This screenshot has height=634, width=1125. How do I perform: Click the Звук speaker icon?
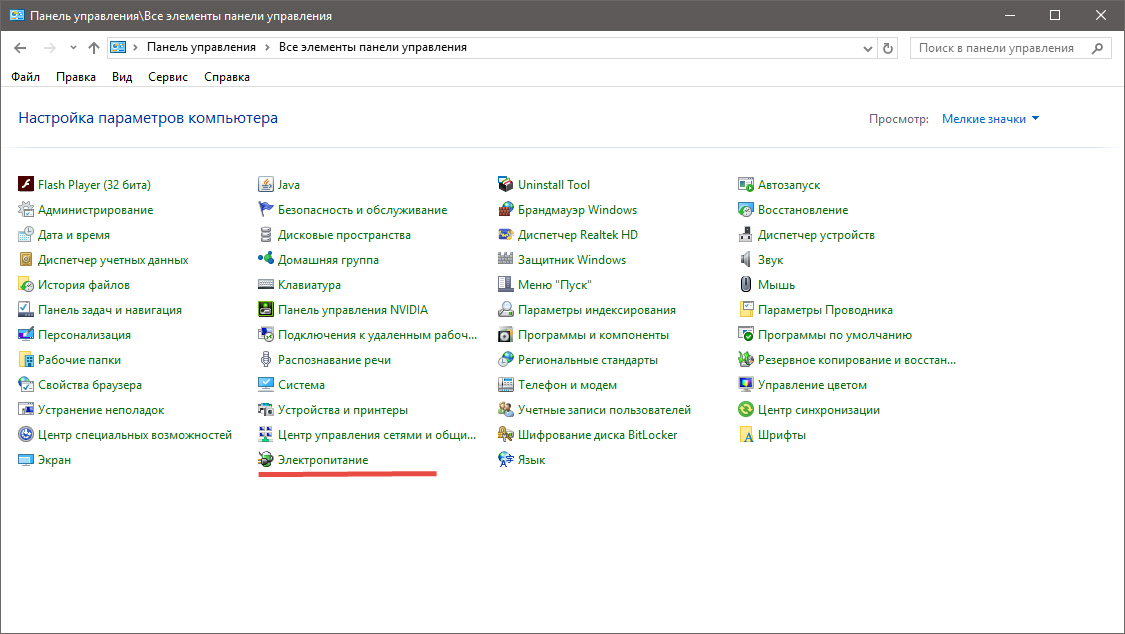click(x=745, y=259)
